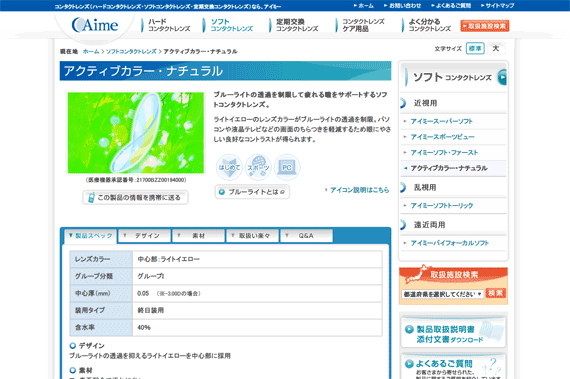The width and height of the screenshot is (570, 379).
Task: Open アイミースポーツビュー in sidebar
Action: click(x=442, y=137)
